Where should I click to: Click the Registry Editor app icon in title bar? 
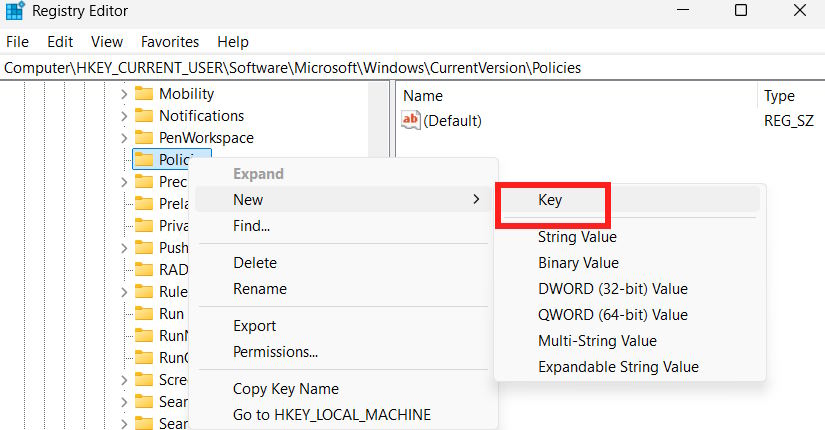tap(17, 13)
